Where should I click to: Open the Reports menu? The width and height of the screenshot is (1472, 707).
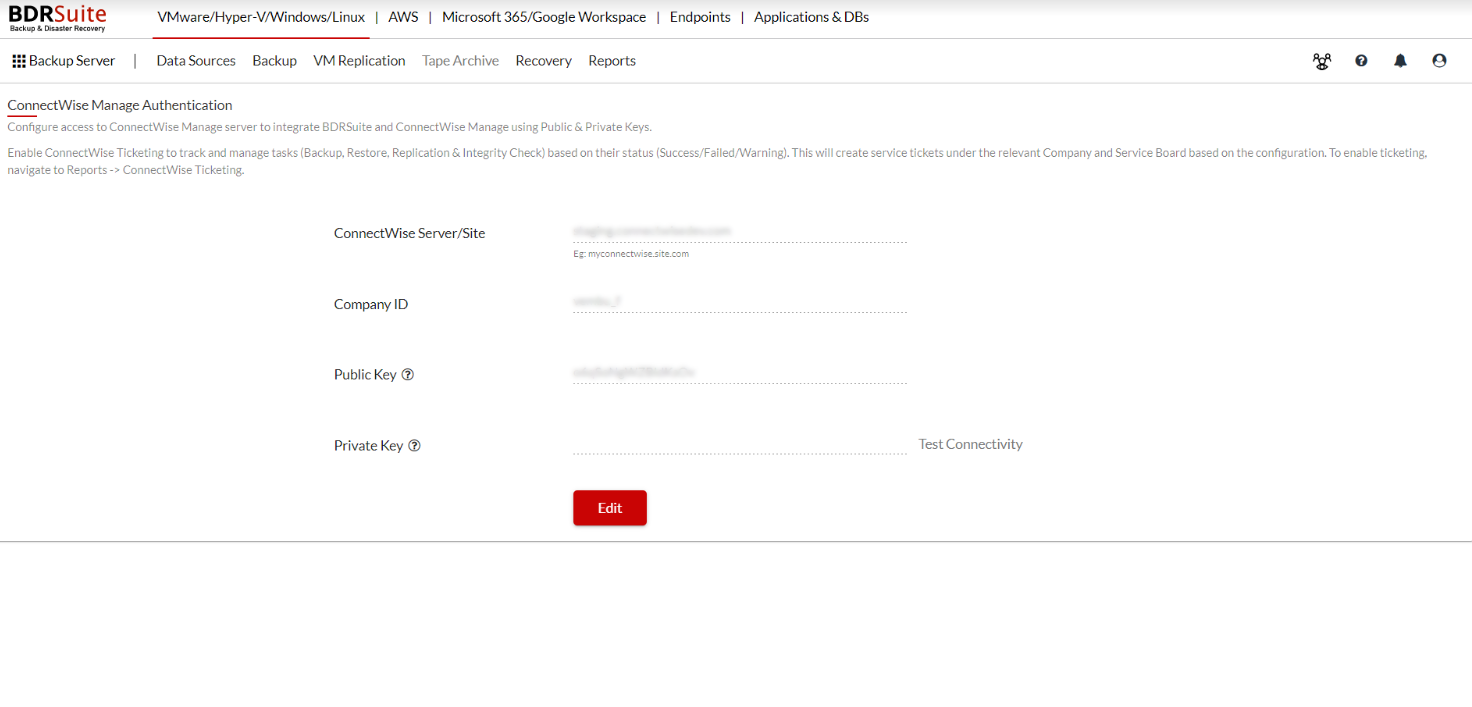coord(612,61)
